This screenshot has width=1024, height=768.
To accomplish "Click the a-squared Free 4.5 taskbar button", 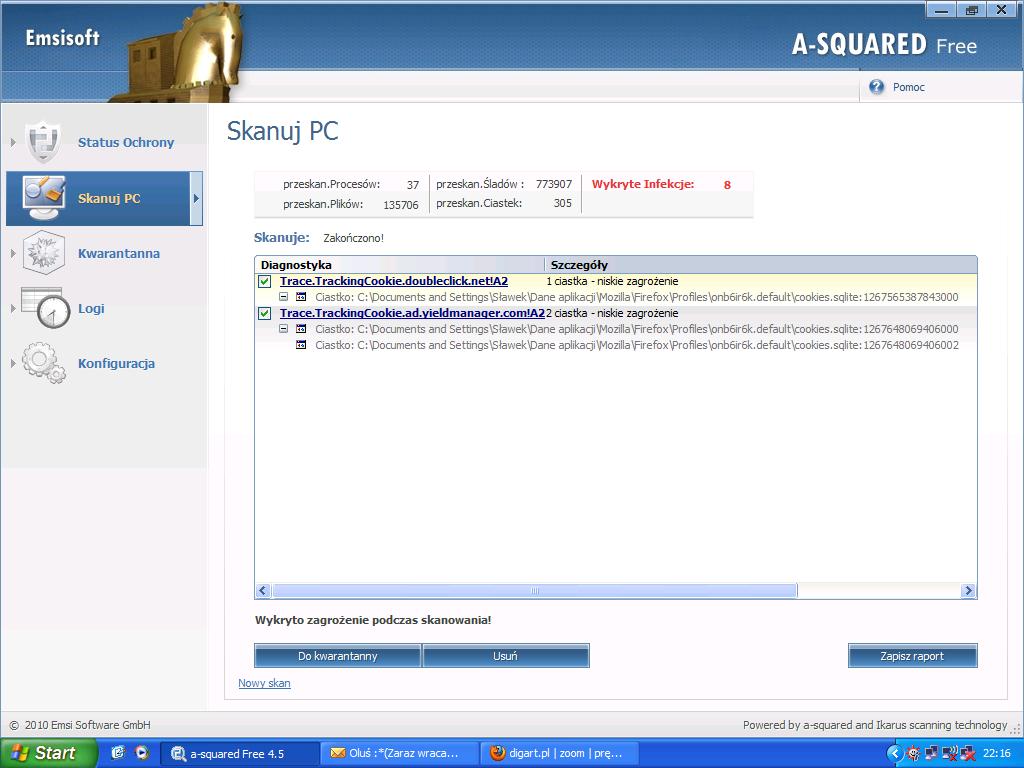I will 240,754.
